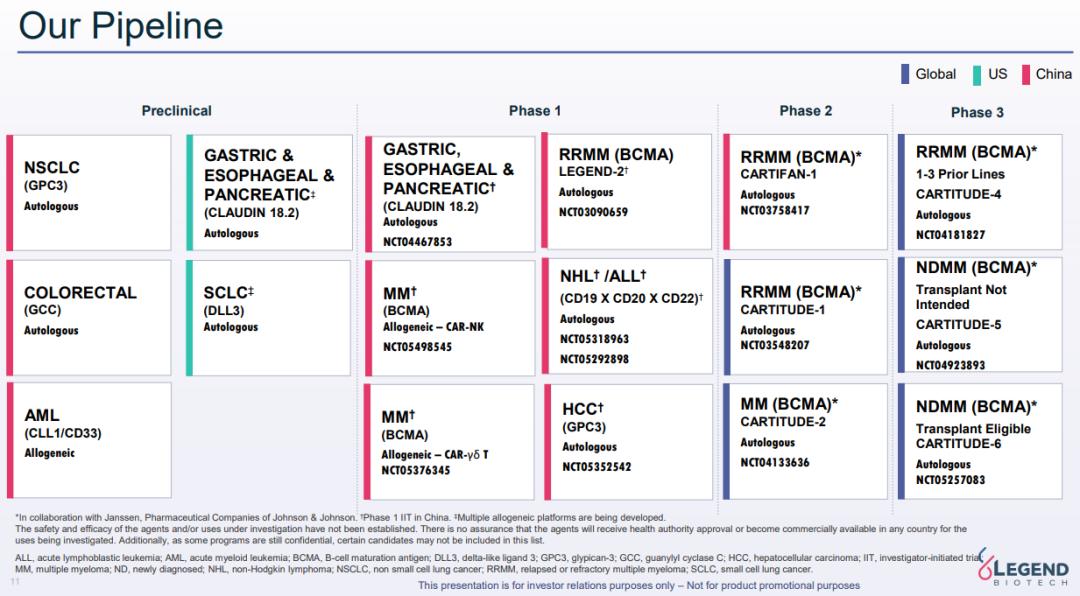Click the AML (CLL1/CD33) allogeneic card

[x=88, y=440]
